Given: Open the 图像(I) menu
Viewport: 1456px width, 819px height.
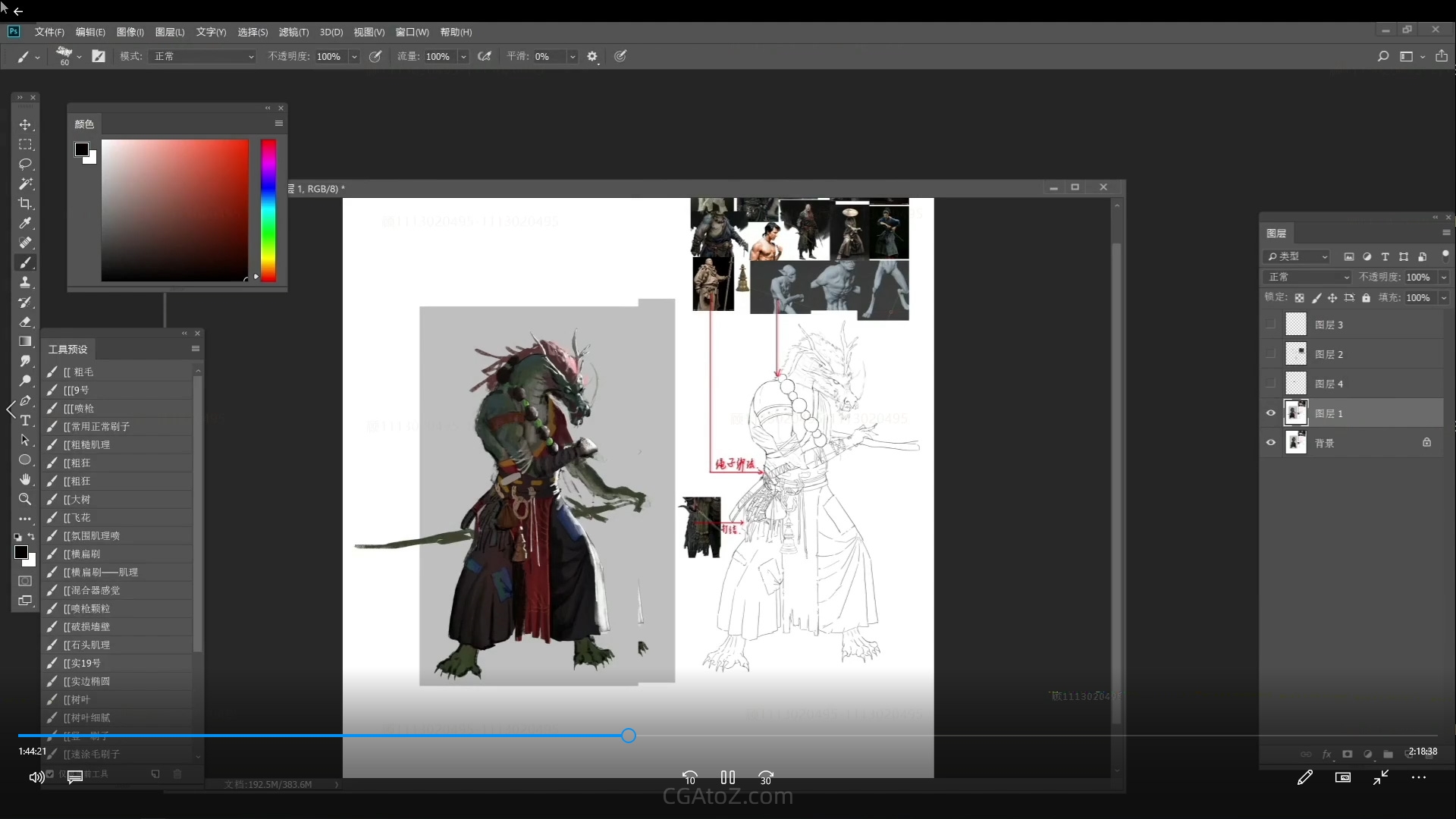Looking at the screenshot, I should click(130, 32).
